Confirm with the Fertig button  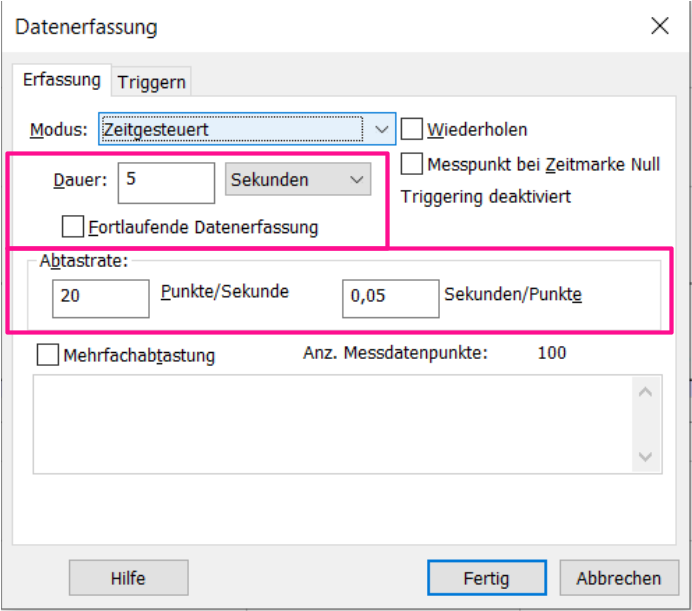(x=487, y=577)
